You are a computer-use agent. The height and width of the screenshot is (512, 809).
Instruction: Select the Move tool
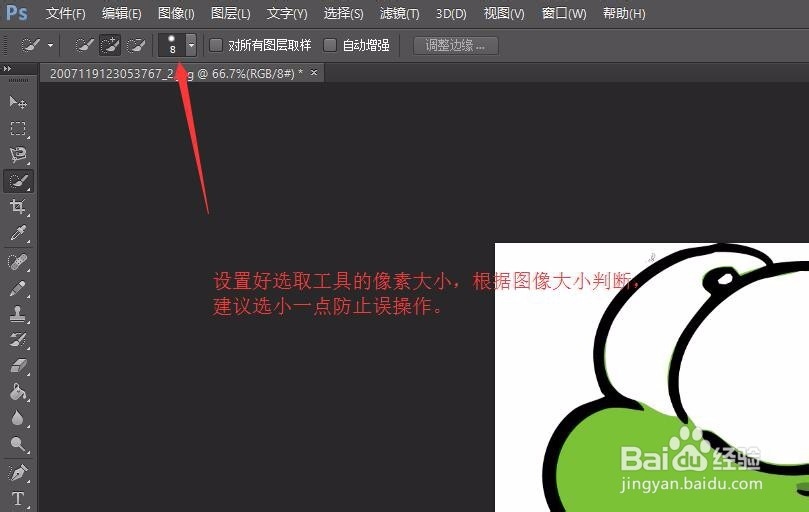coord(18,103)
